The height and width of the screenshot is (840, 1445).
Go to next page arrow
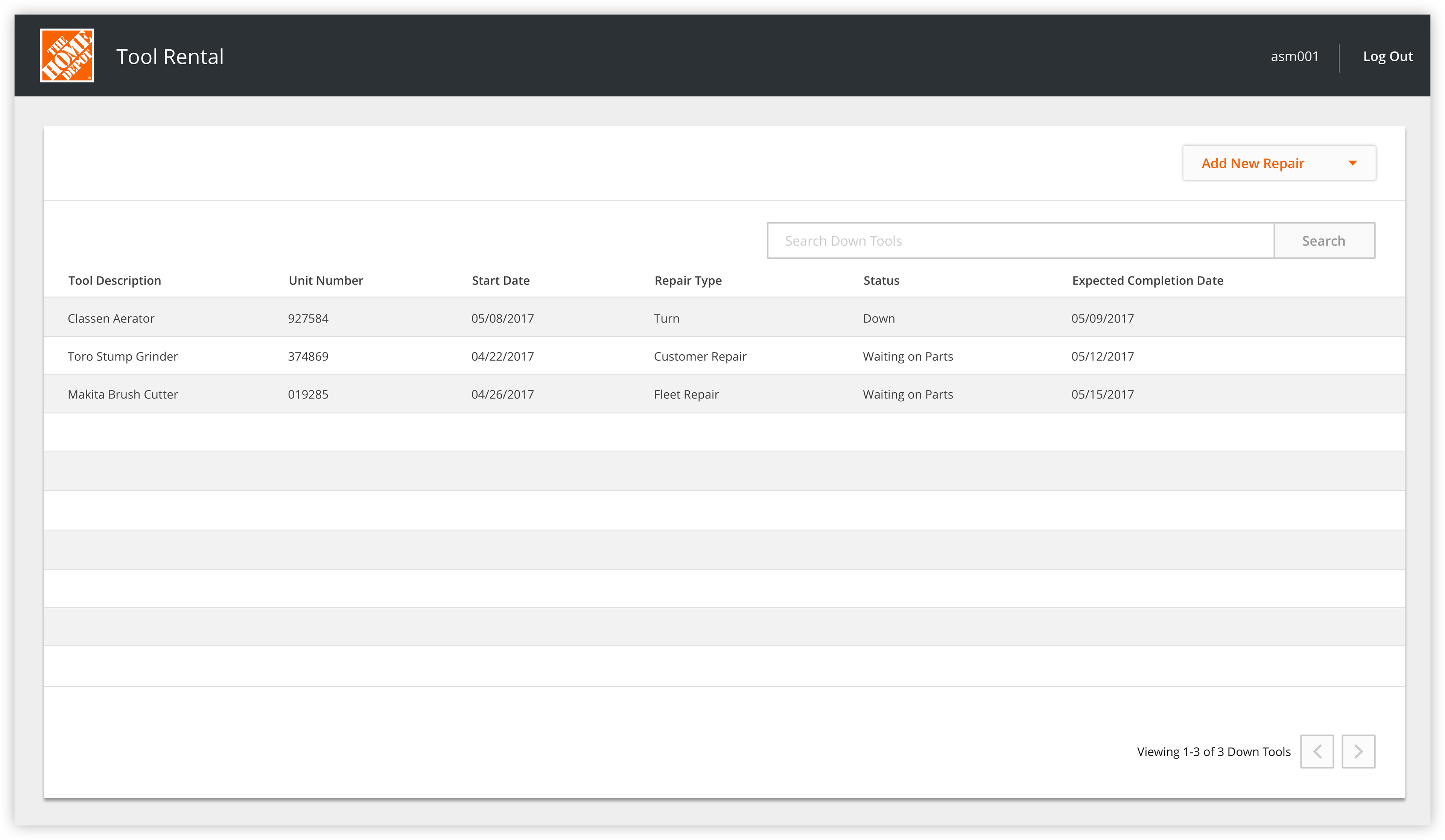click(x=1358, y=751)
